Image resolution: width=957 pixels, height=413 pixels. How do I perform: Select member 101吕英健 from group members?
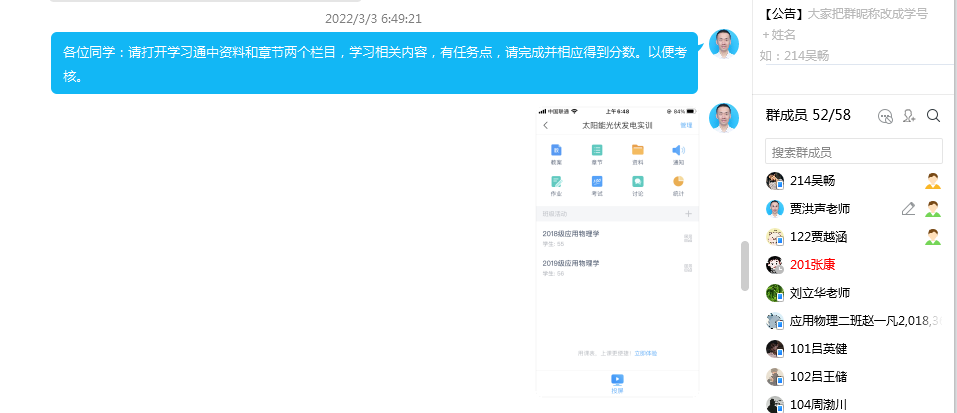click(817, 349)
